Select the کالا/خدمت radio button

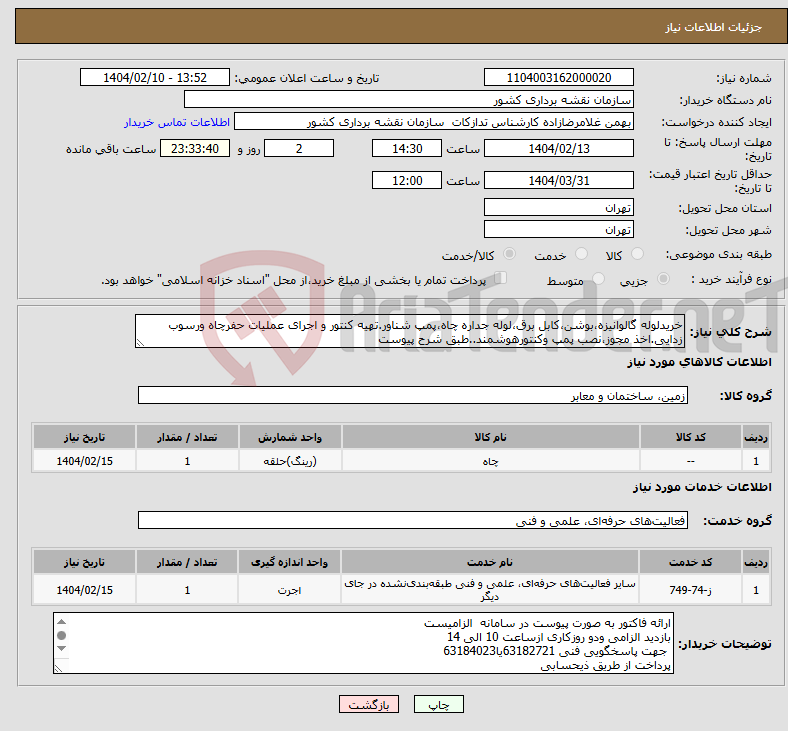coord(510,255)
